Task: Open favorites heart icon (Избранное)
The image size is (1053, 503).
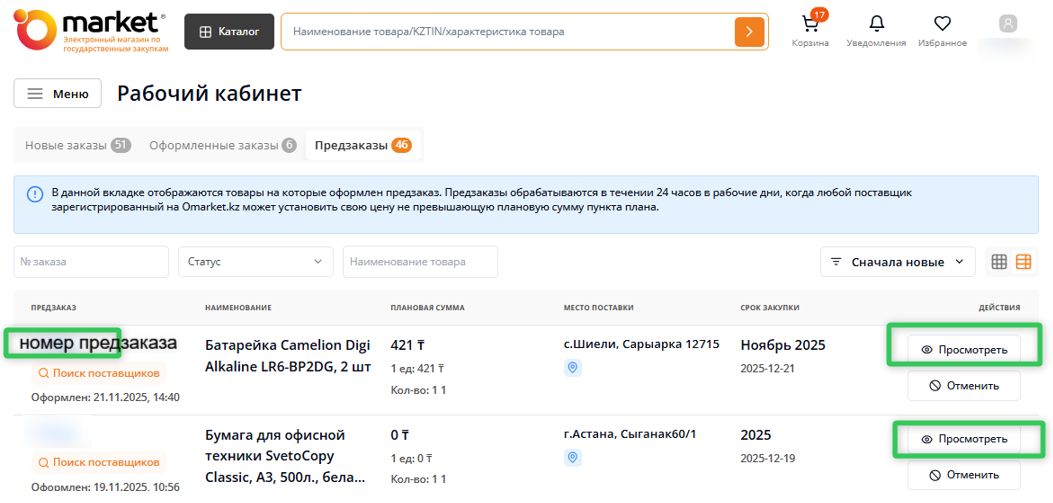Action: 941,27
